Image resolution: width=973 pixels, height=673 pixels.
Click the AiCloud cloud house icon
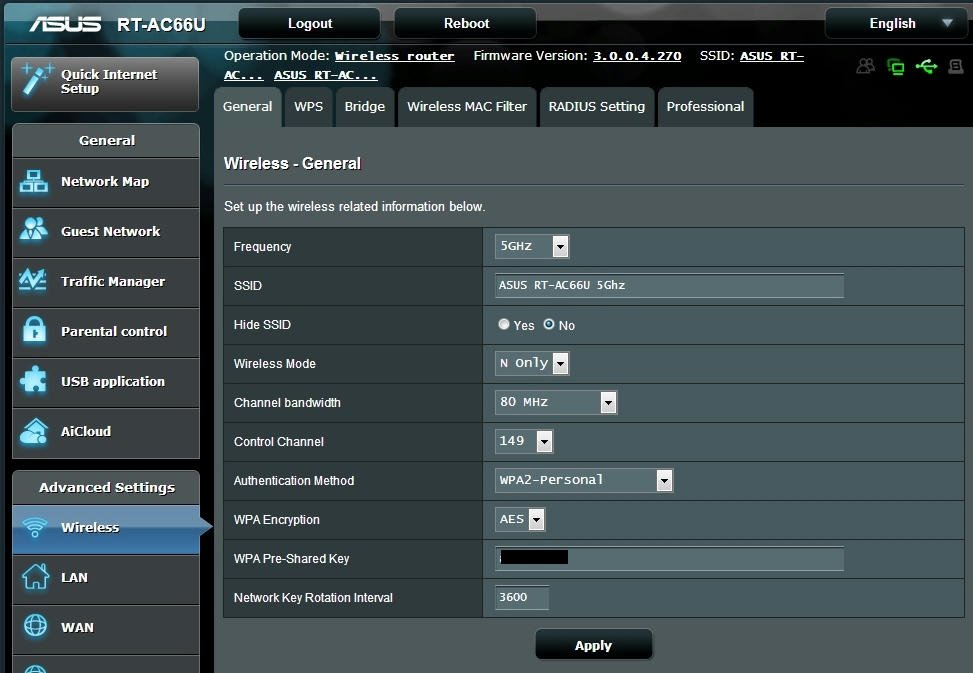click(34, 430)
